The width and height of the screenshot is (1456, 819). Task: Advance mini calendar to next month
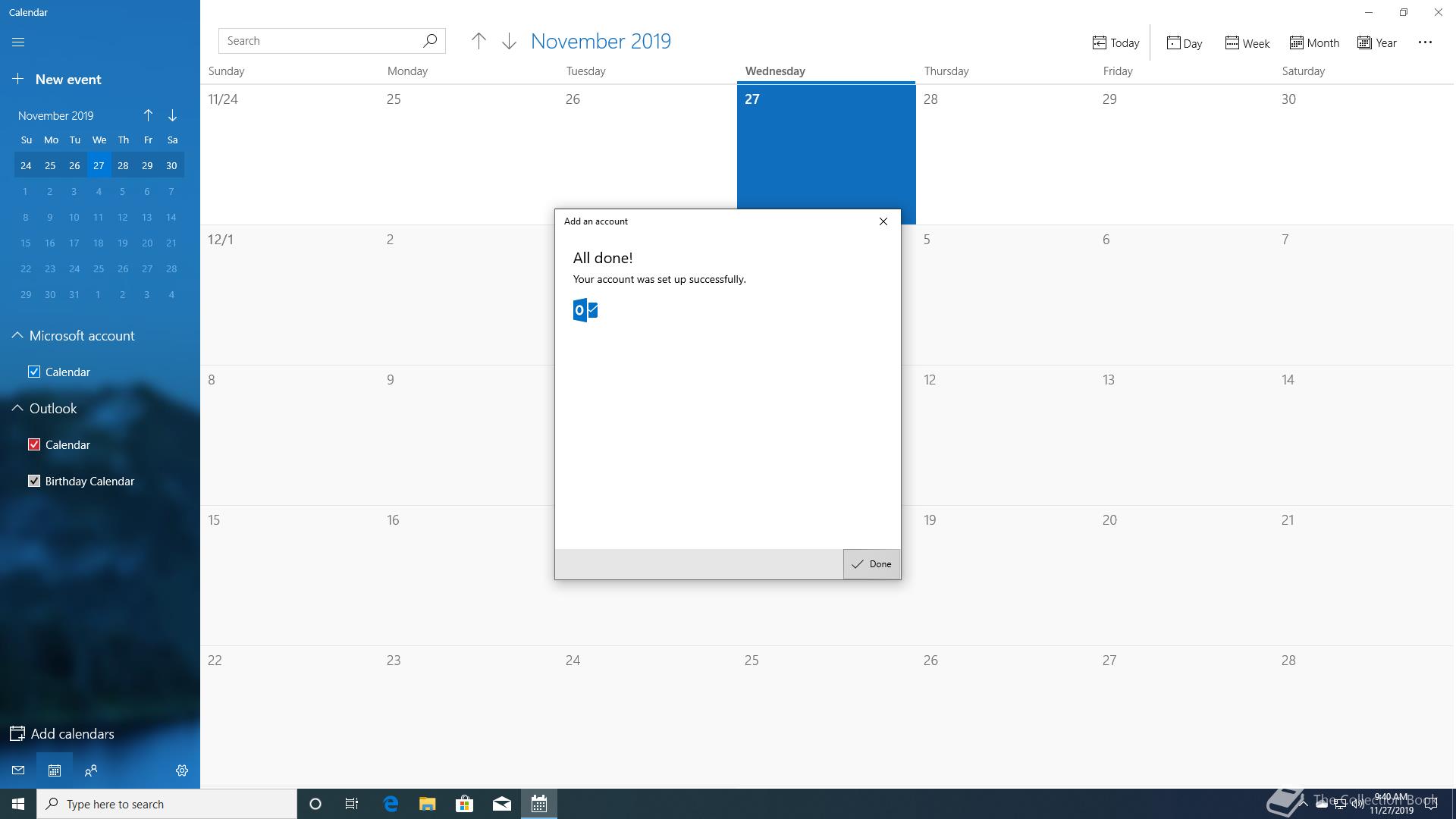coord(172,115)
